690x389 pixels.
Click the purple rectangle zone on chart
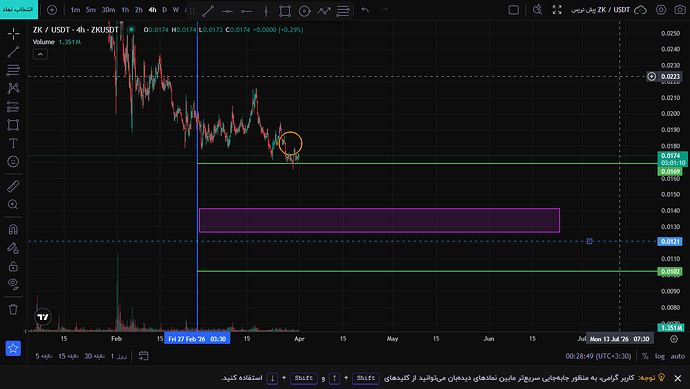(379, 220)
